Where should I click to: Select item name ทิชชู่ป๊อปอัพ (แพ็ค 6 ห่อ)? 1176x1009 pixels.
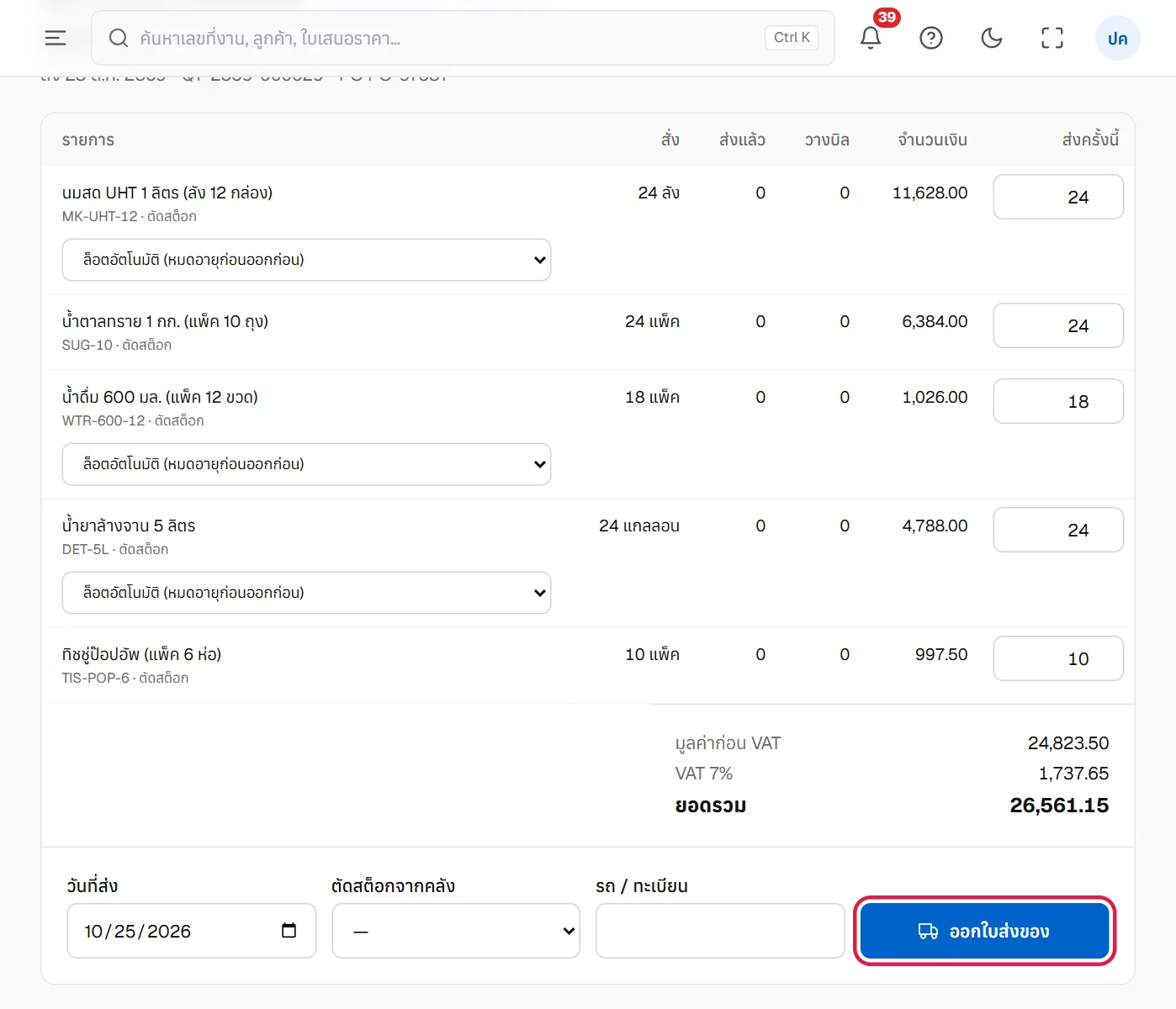click(141, 654)
